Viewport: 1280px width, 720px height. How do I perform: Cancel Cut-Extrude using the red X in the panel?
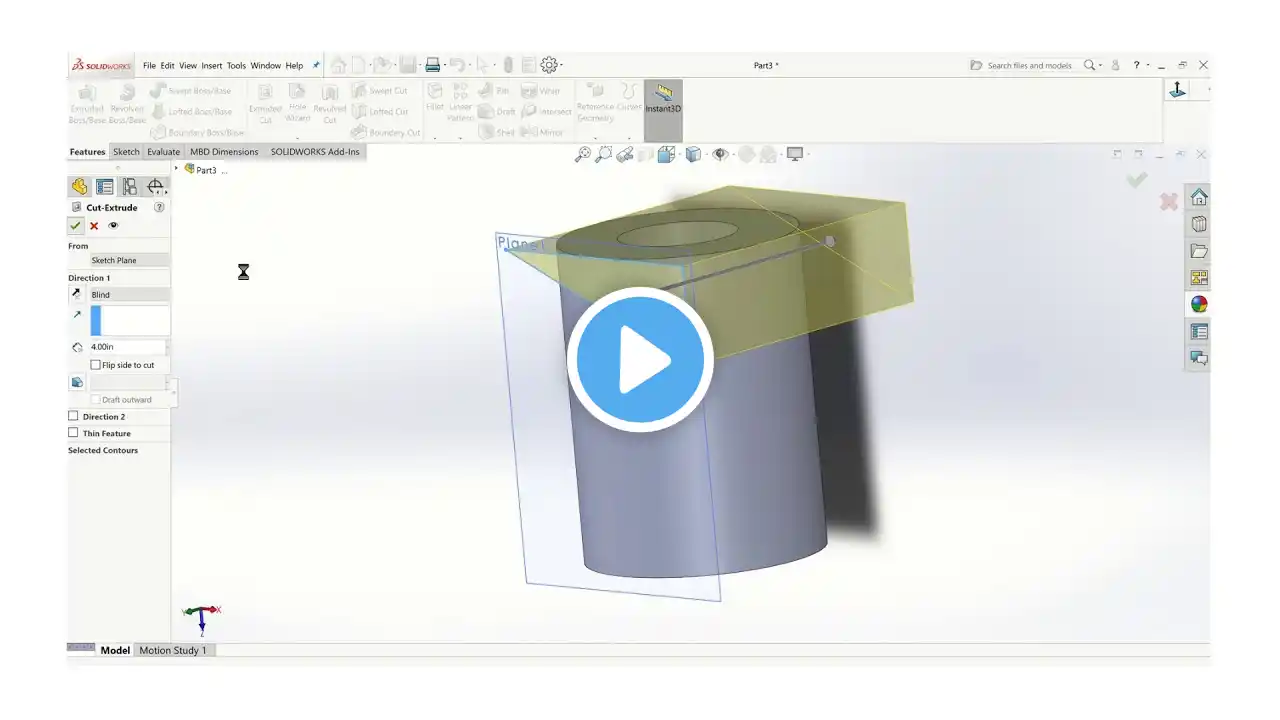click(94, 226)
